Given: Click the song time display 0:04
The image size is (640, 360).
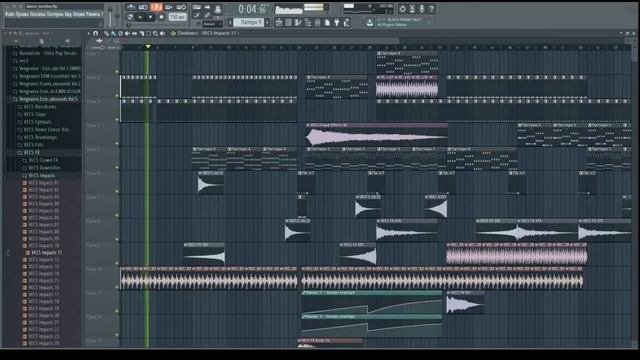Looking at the screenshot, I should point(252,9).
